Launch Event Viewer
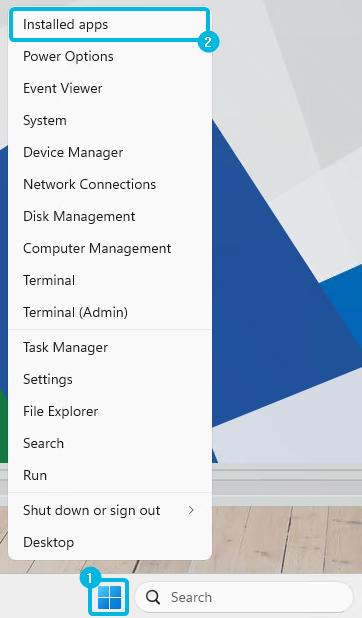 pyautogui.click(x=109, y=88)
